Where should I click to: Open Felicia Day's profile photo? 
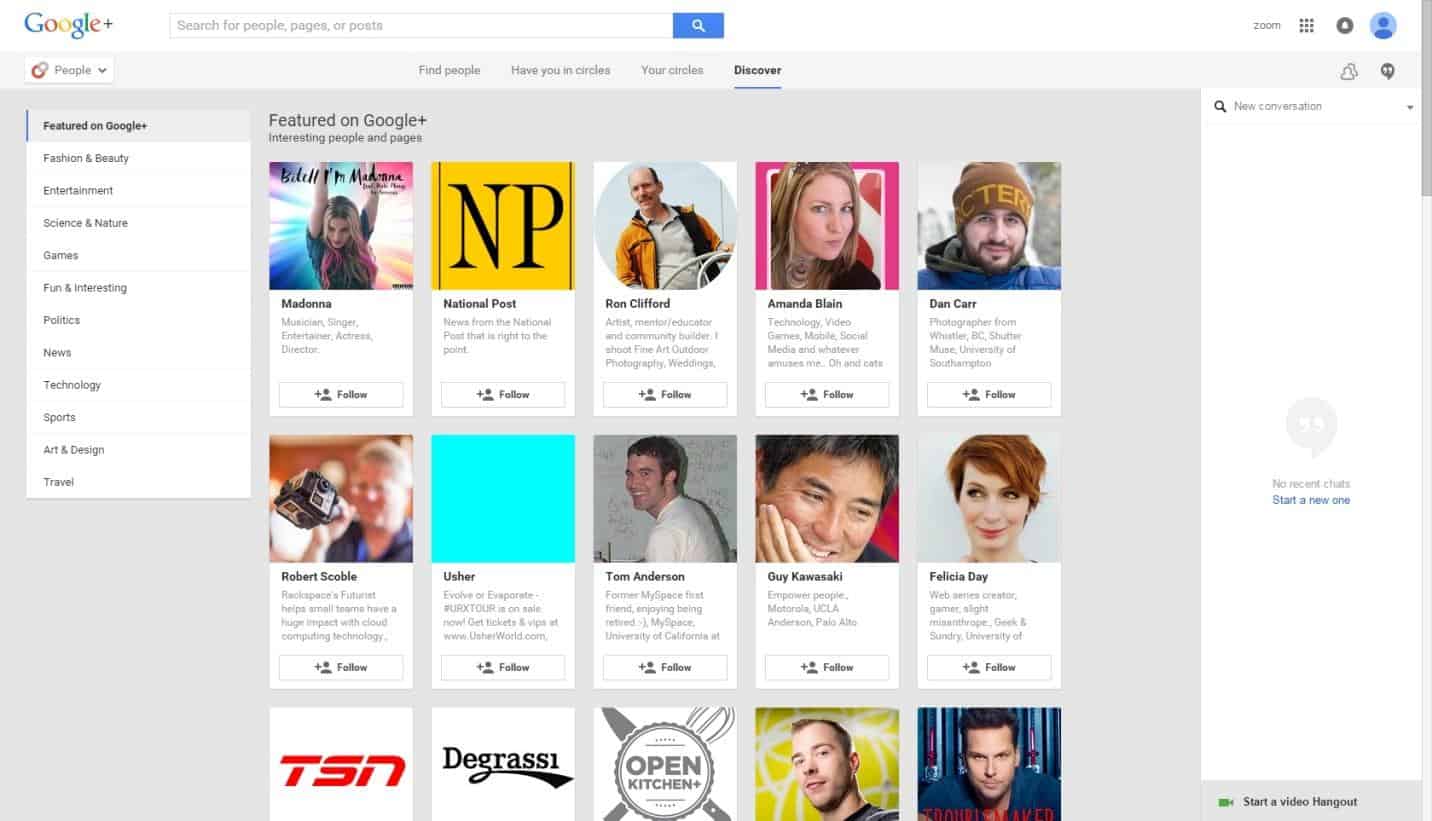(989, 499)
